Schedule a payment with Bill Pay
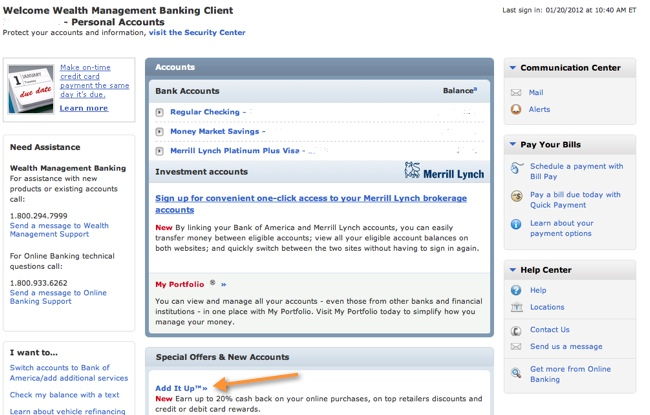Viewport: 650px width, 415px height. coord(577,171)
